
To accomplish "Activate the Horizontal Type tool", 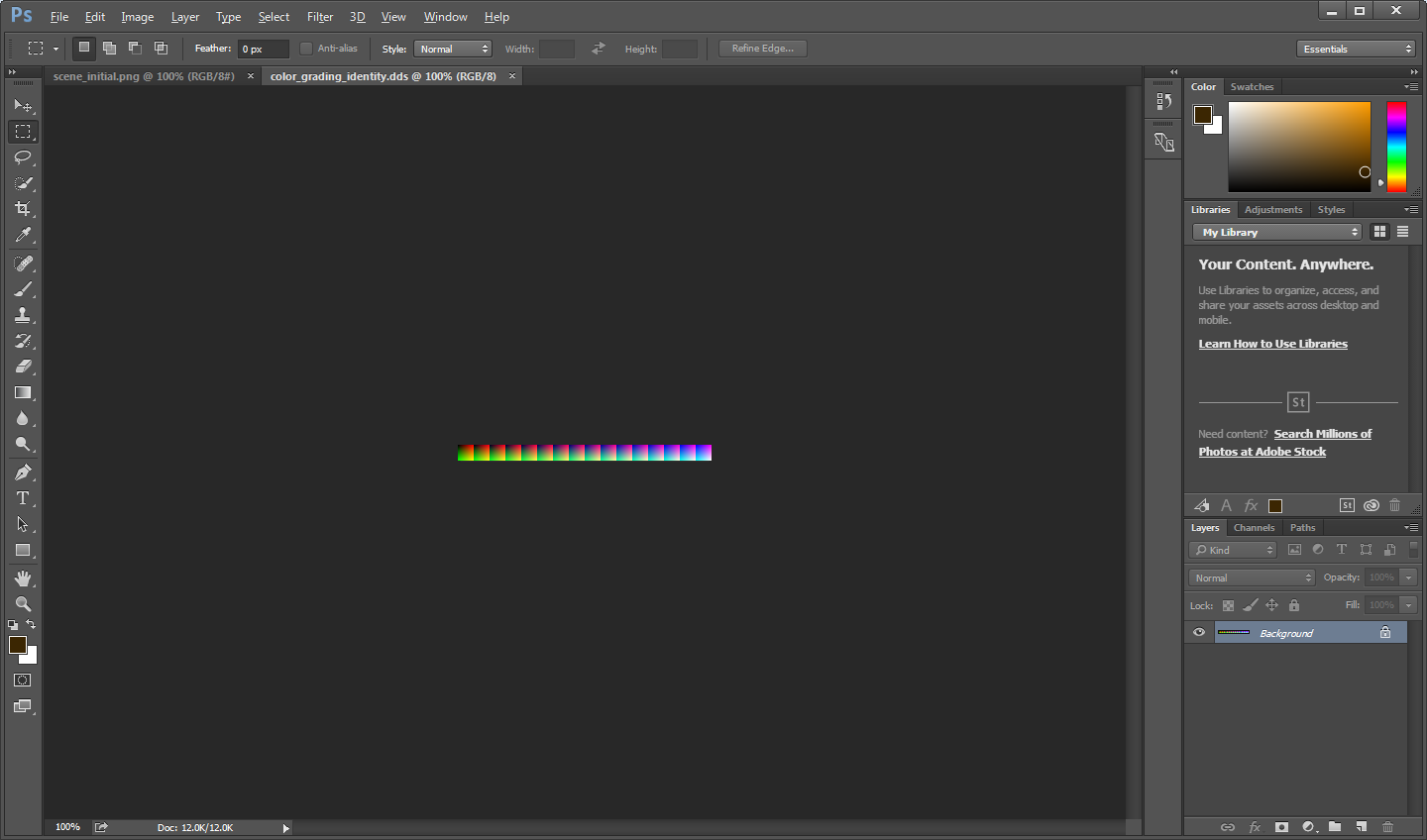I will click(24, 498).
